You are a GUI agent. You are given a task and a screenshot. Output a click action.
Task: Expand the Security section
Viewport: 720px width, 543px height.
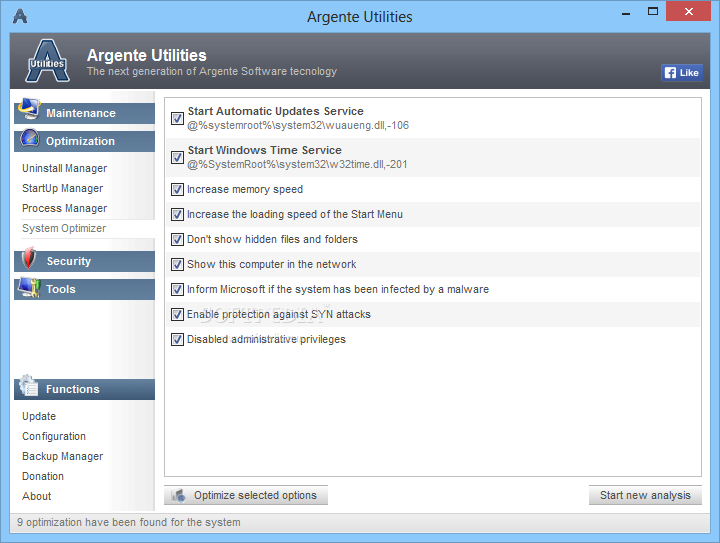[x=84, y=261]
